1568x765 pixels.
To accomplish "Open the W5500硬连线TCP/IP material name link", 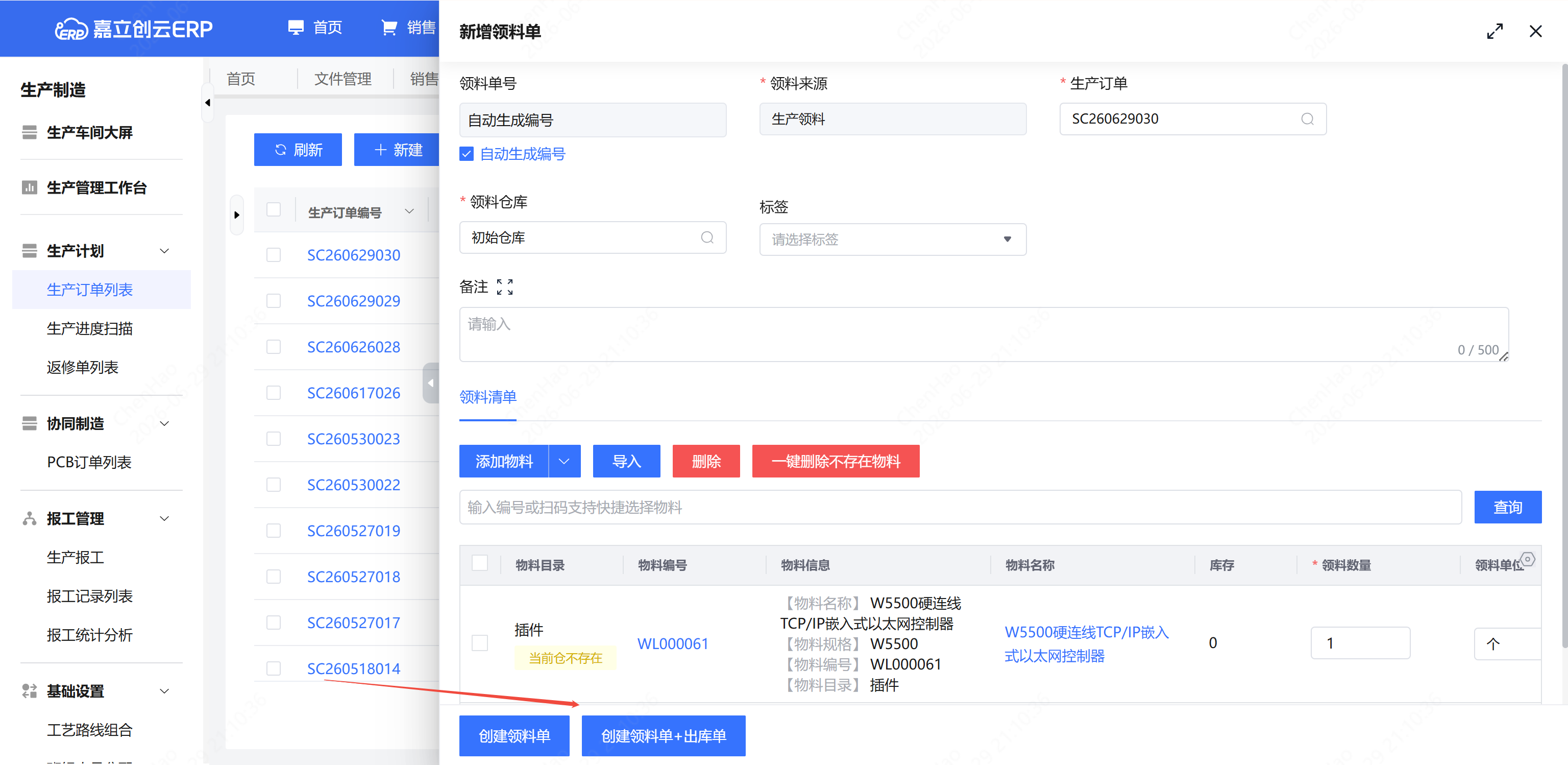I will coord(1087,644).
